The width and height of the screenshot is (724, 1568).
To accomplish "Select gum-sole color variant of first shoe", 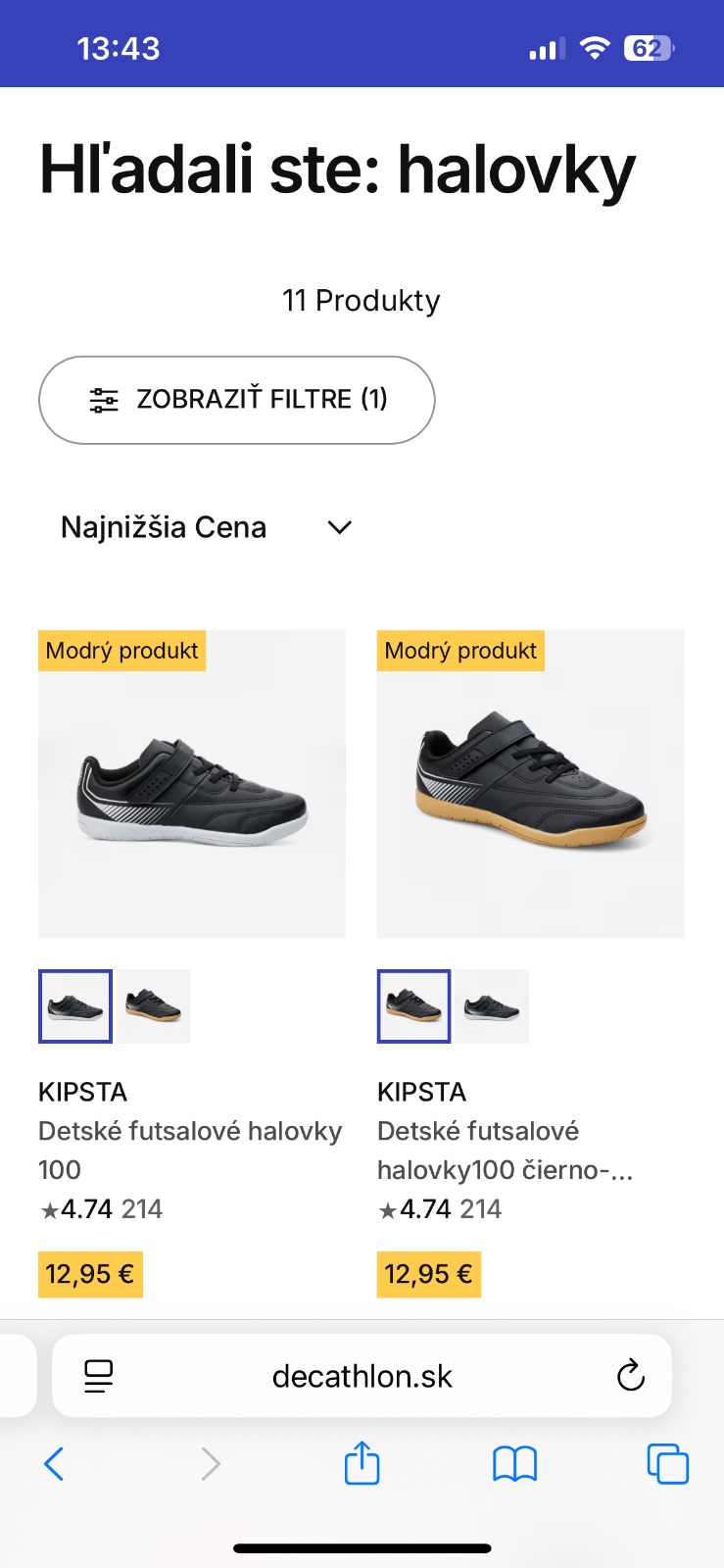I will tap(154, 1006).
